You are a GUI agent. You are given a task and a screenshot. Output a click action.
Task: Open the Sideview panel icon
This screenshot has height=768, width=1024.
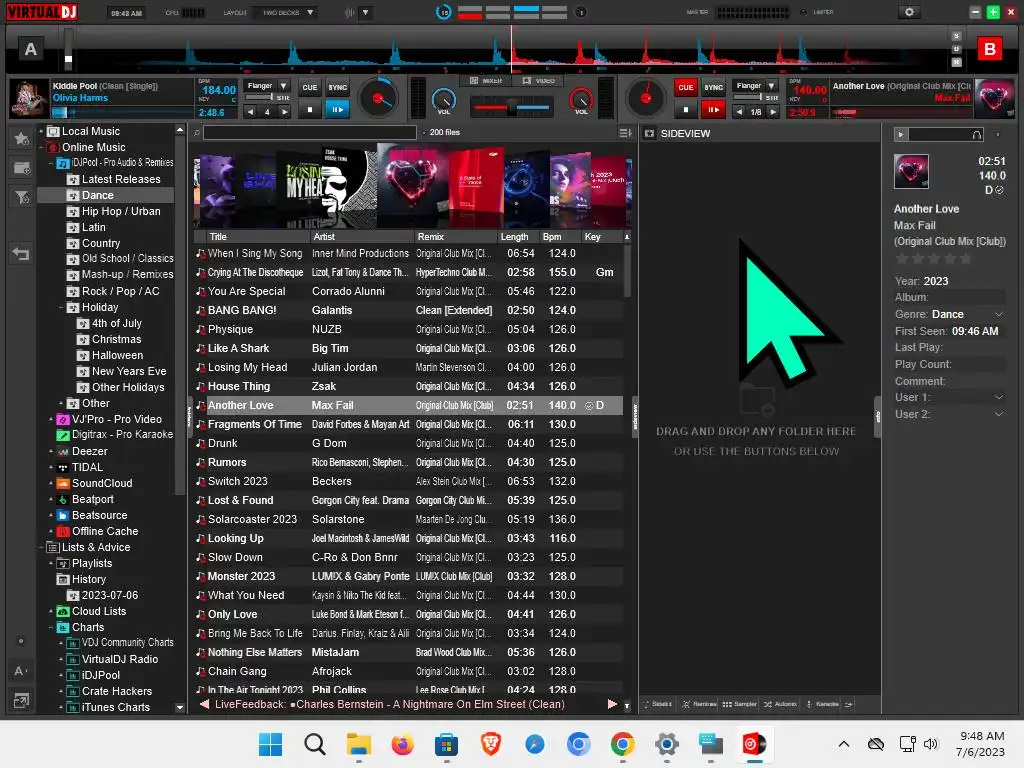(649, 133)
